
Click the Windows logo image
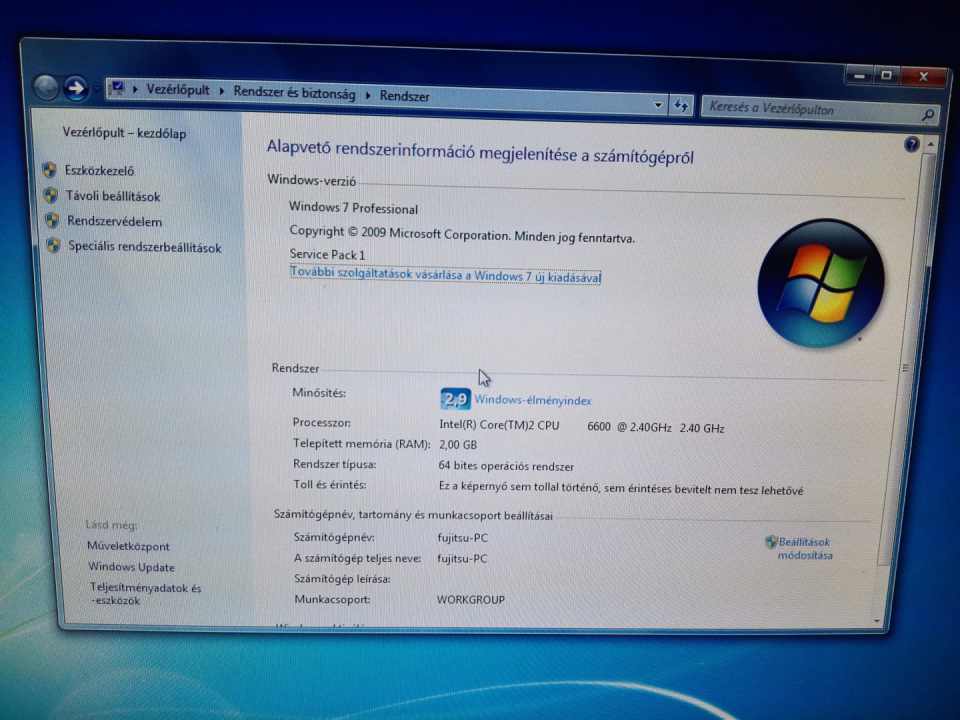tap(821, 283)
